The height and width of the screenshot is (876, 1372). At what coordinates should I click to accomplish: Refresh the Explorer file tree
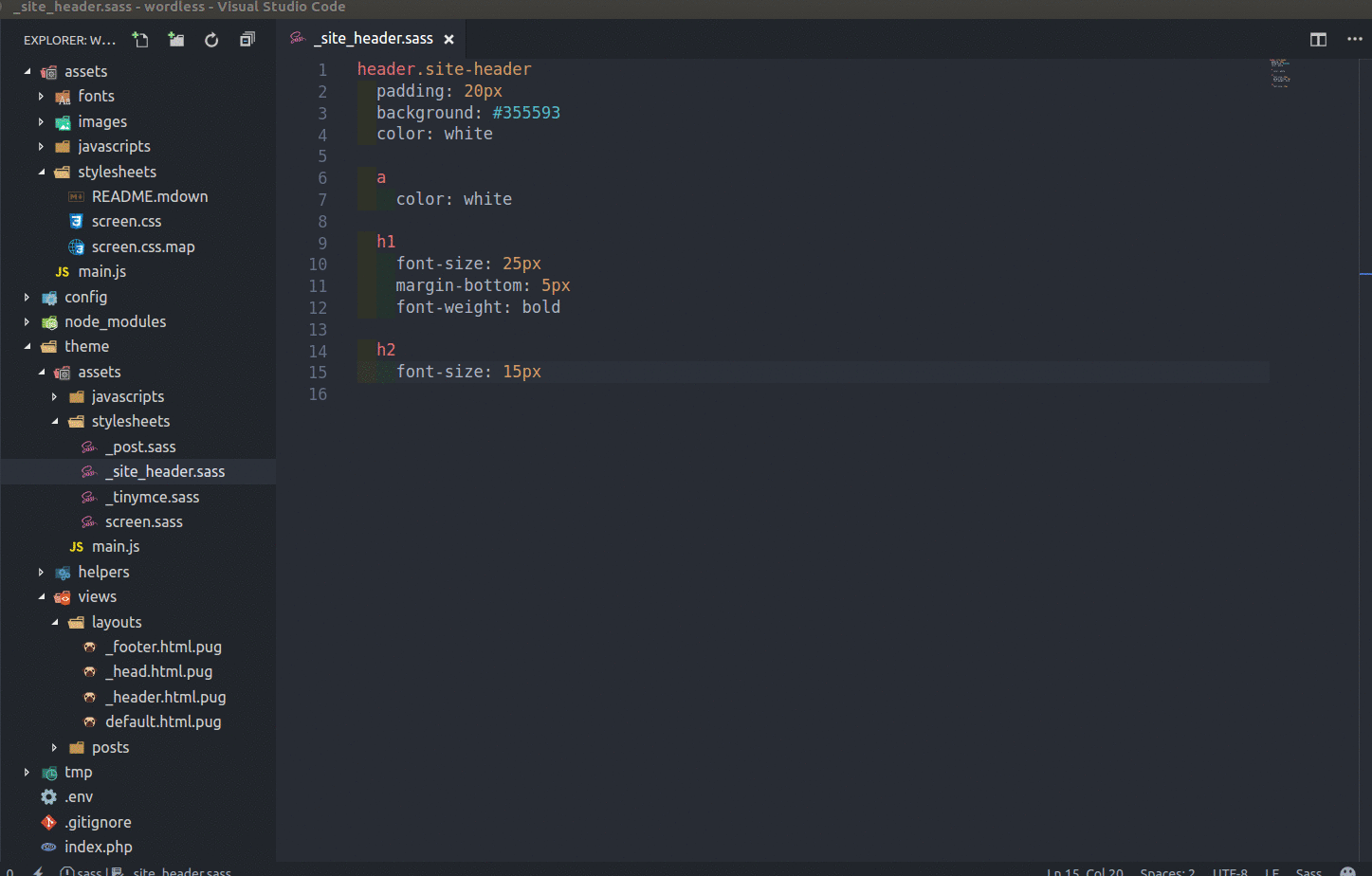tap(210, 40)
